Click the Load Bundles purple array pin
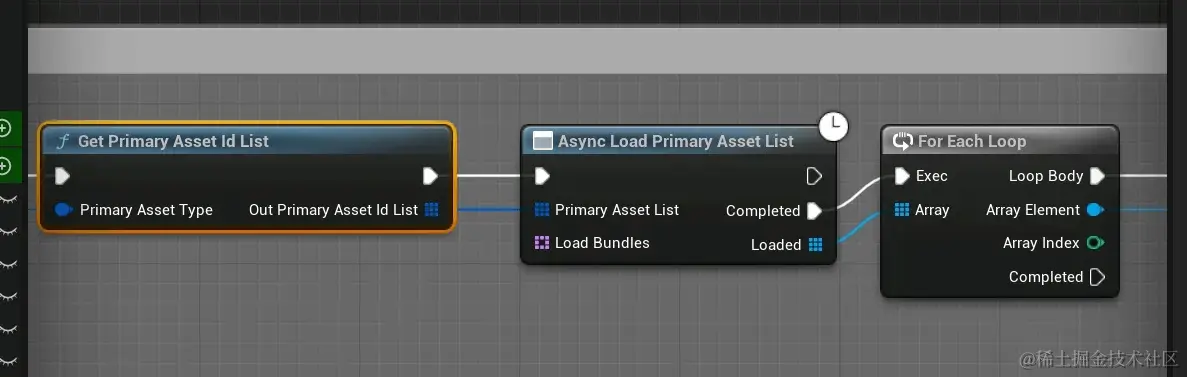The image size is (1187, 377). (x=542, y=243)
